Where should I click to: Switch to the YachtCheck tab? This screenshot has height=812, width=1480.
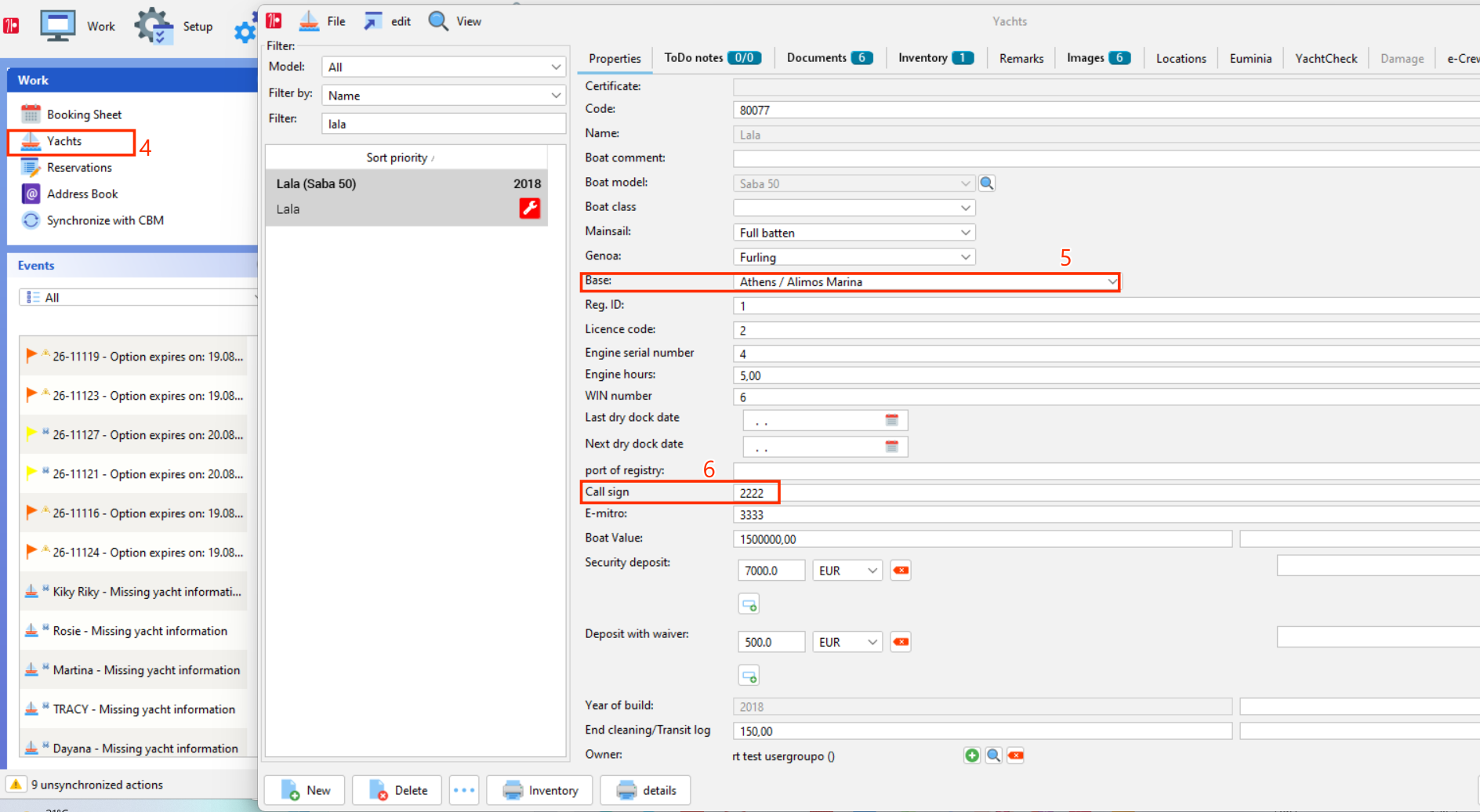(x=1326, y=59)
